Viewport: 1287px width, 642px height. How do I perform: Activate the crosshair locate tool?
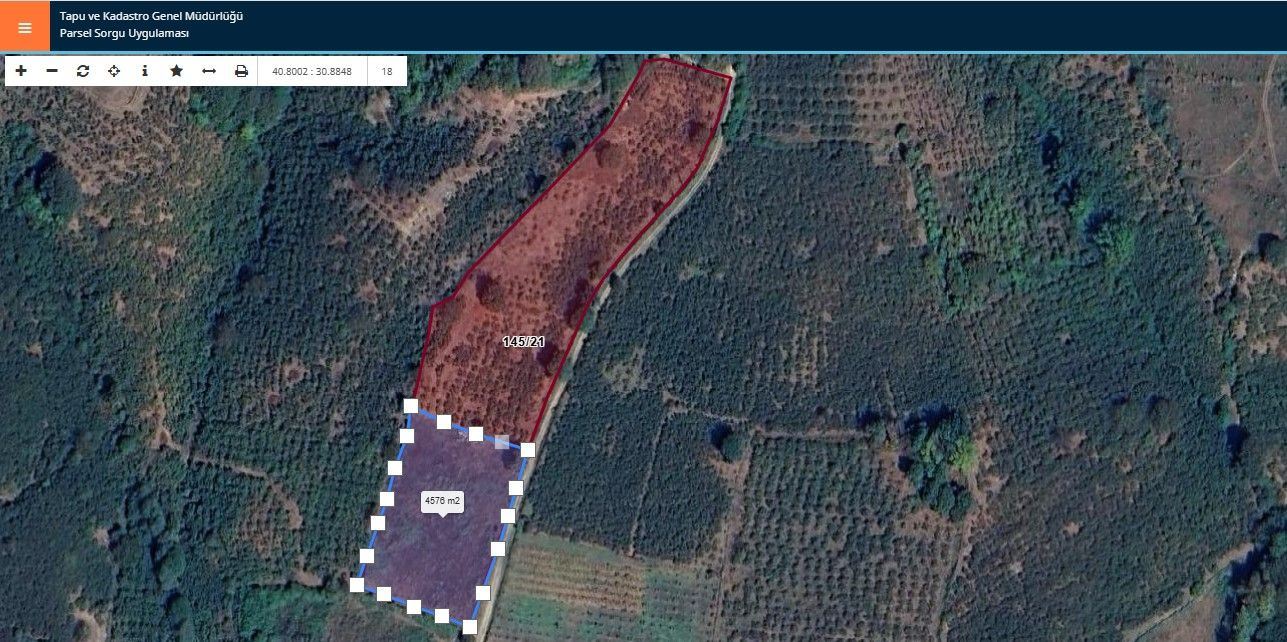pos(114,71)
